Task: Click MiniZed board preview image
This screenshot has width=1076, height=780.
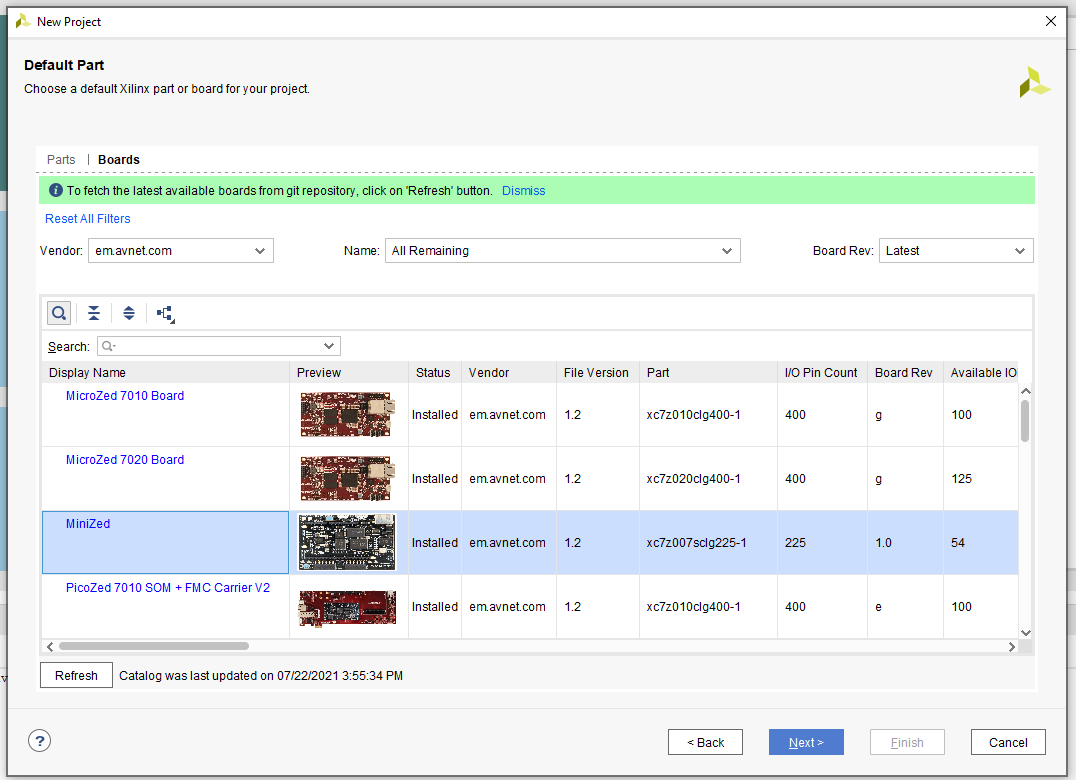Action: pos(347,542)
